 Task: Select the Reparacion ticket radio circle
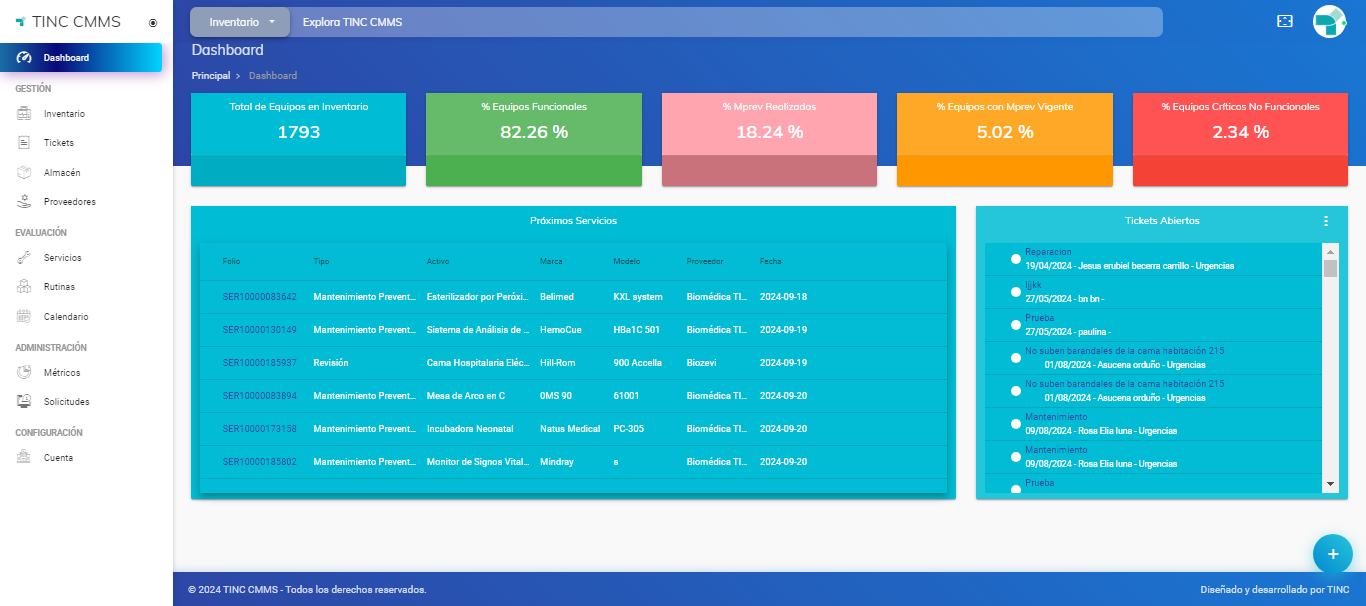[1016, 259]
